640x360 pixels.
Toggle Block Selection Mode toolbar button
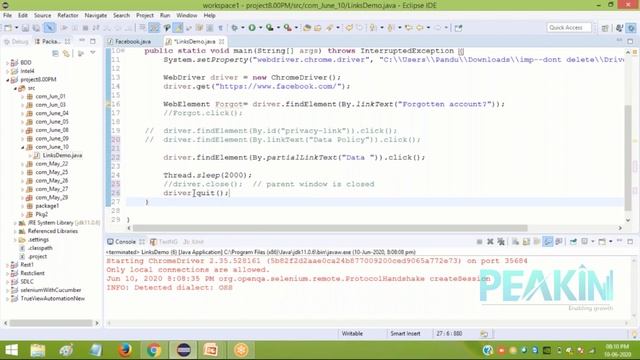pyautogui.click(x=210, y=28)
